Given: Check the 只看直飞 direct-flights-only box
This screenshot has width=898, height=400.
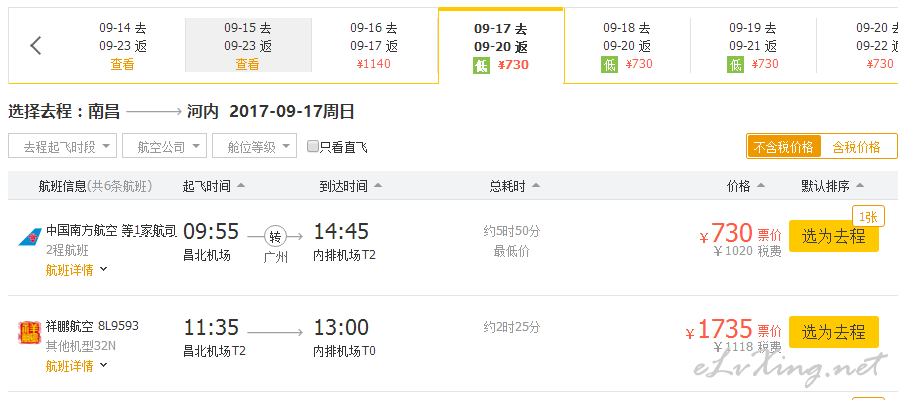Looking at the screenshot, I should tap(313, 146).
